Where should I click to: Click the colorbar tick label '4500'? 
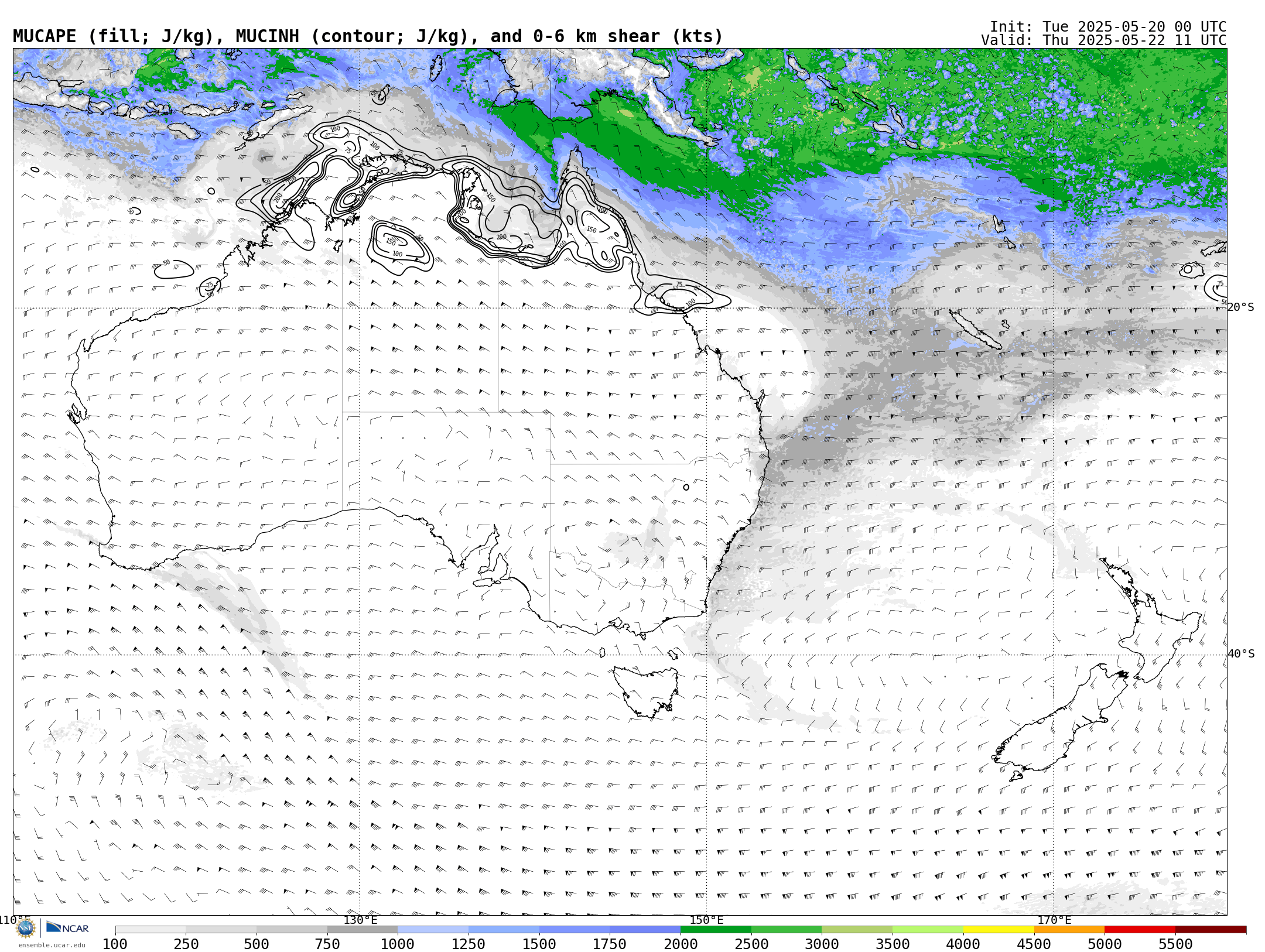point(1034,944)
